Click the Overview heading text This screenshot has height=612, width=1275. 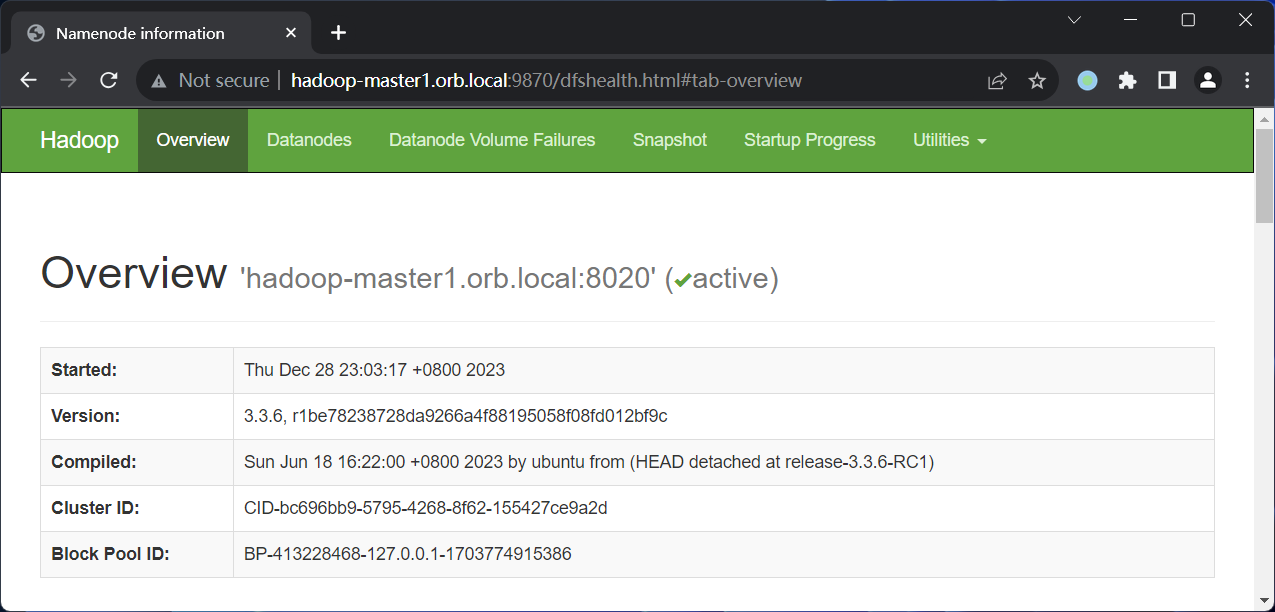pyautogui.click(x=133, y=272)
